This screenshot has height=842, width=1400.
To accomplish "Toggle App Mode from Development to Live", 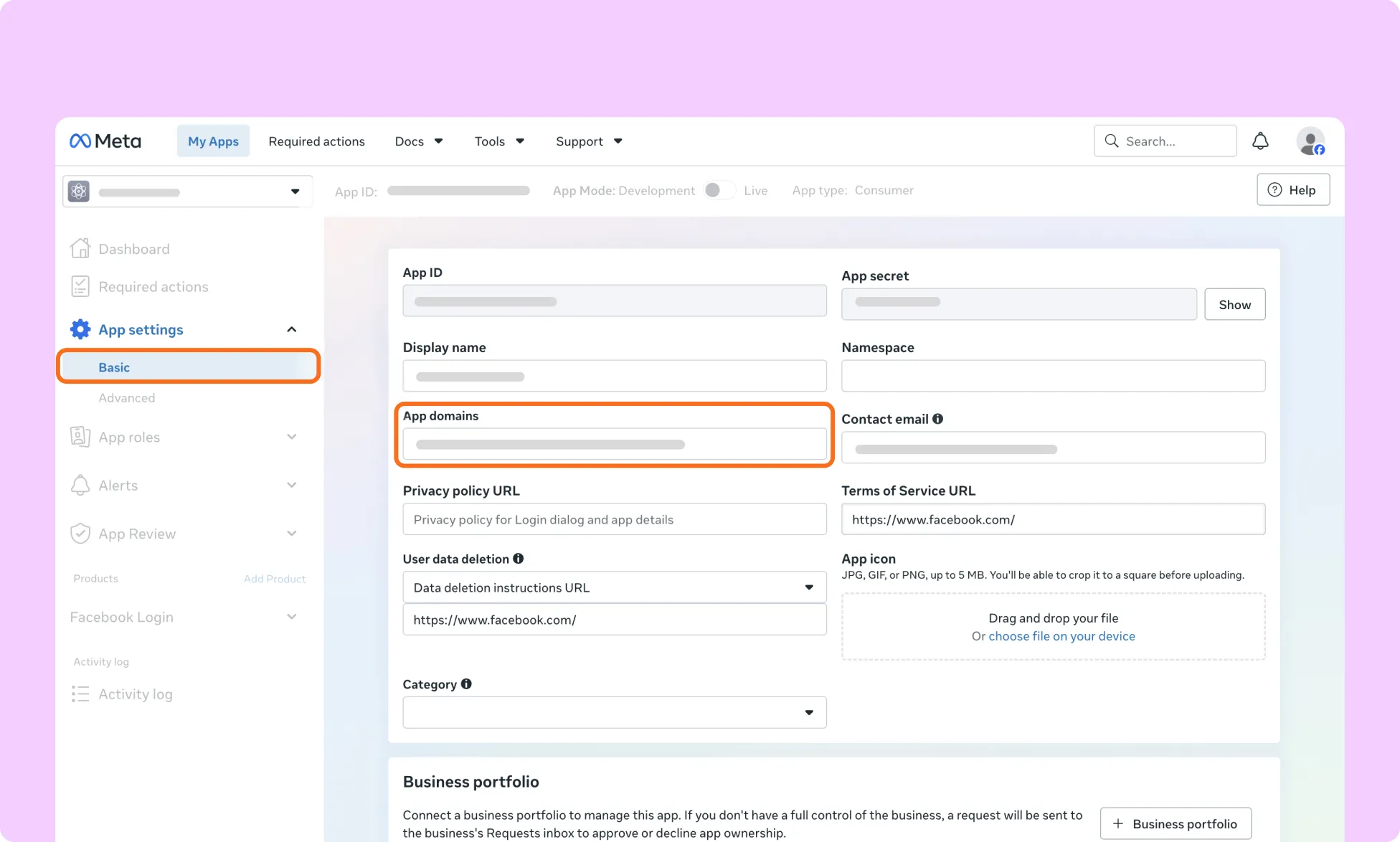I will click(x=719, y=190).
